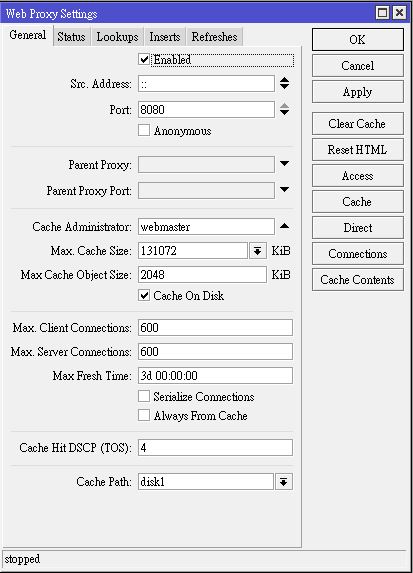Viewport: 413px width, 573px height.
Task: Click Max Fresh Time field
Action: [215, 376]
